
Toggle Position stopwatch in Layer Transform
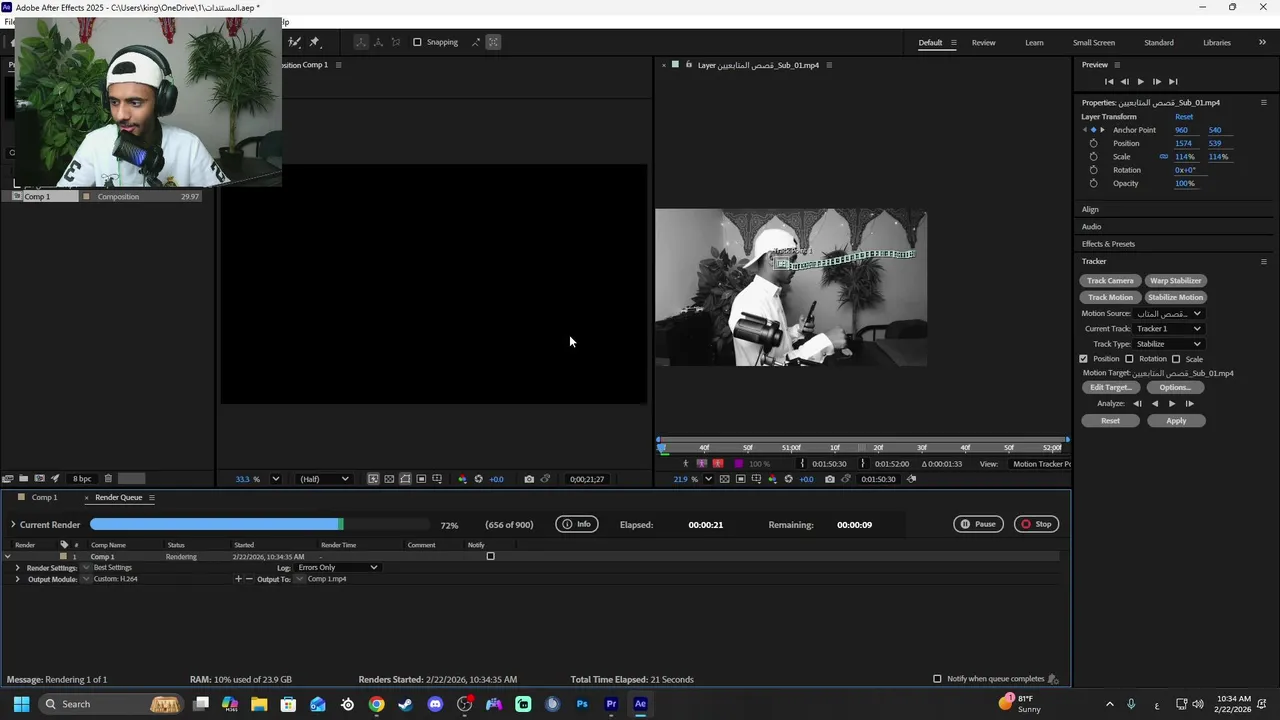1093,143
